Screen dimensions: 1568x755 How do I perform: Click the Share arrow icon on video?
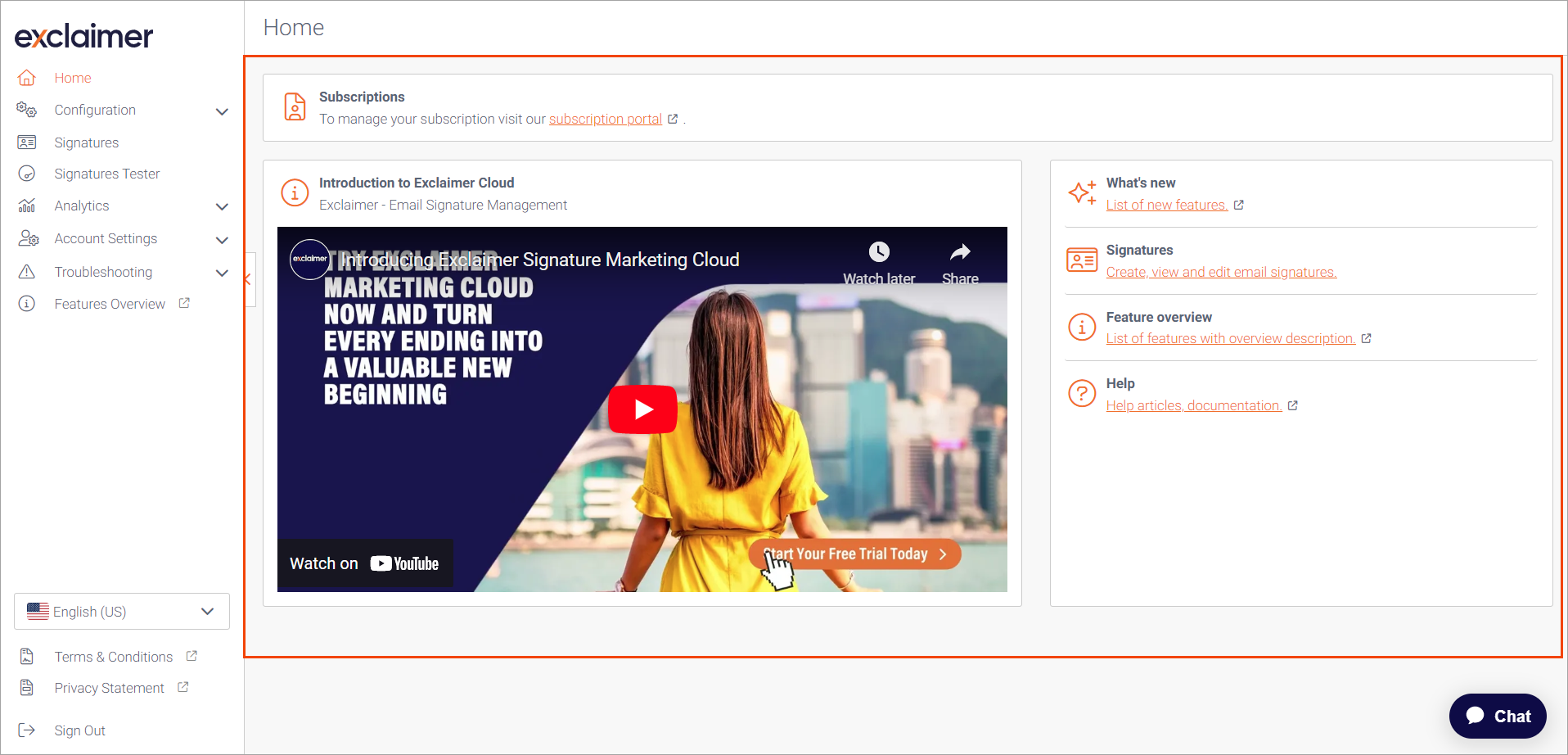960,252
